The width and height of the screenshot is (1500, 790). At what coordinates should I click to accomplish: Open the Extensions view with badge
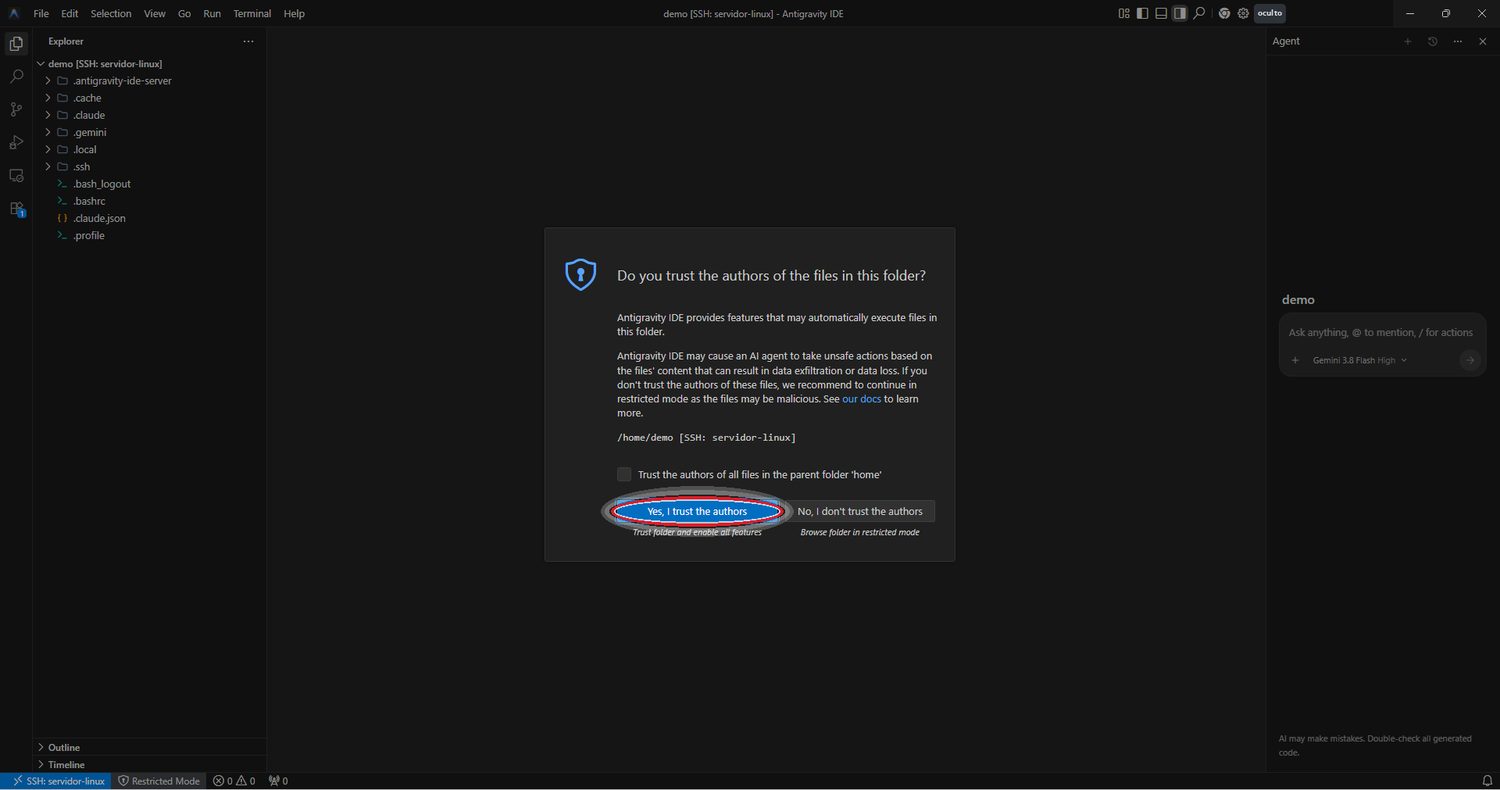[x=16, y=208]
